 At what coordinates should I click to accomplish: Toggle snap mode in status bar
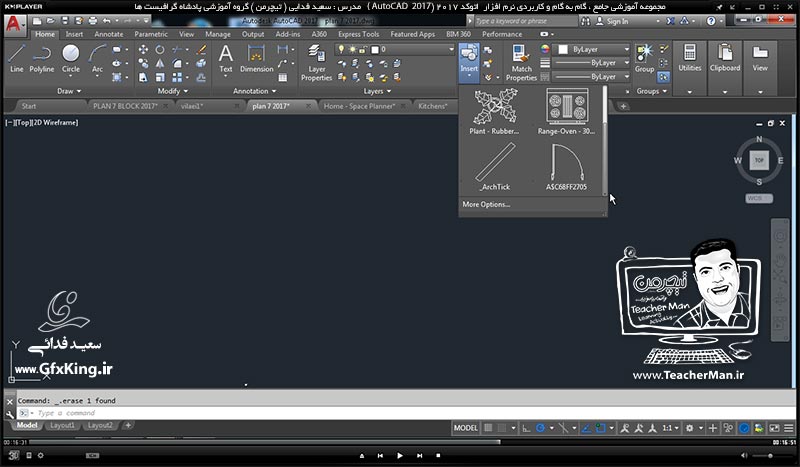point(503,428)
